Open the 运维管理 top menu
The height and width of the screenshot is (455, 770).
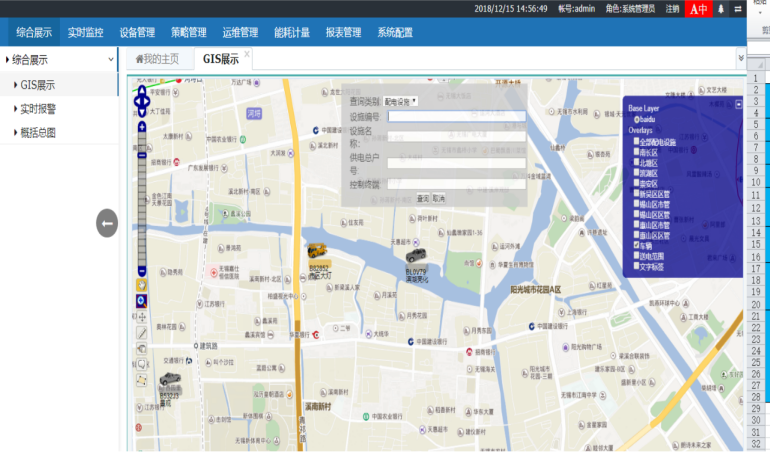pos(240,32)
